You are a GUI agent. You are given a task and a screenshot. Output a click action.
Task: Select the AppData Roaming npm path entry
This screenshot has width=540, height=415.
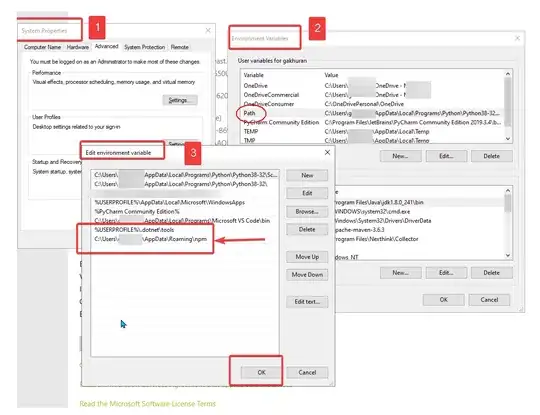185,239
